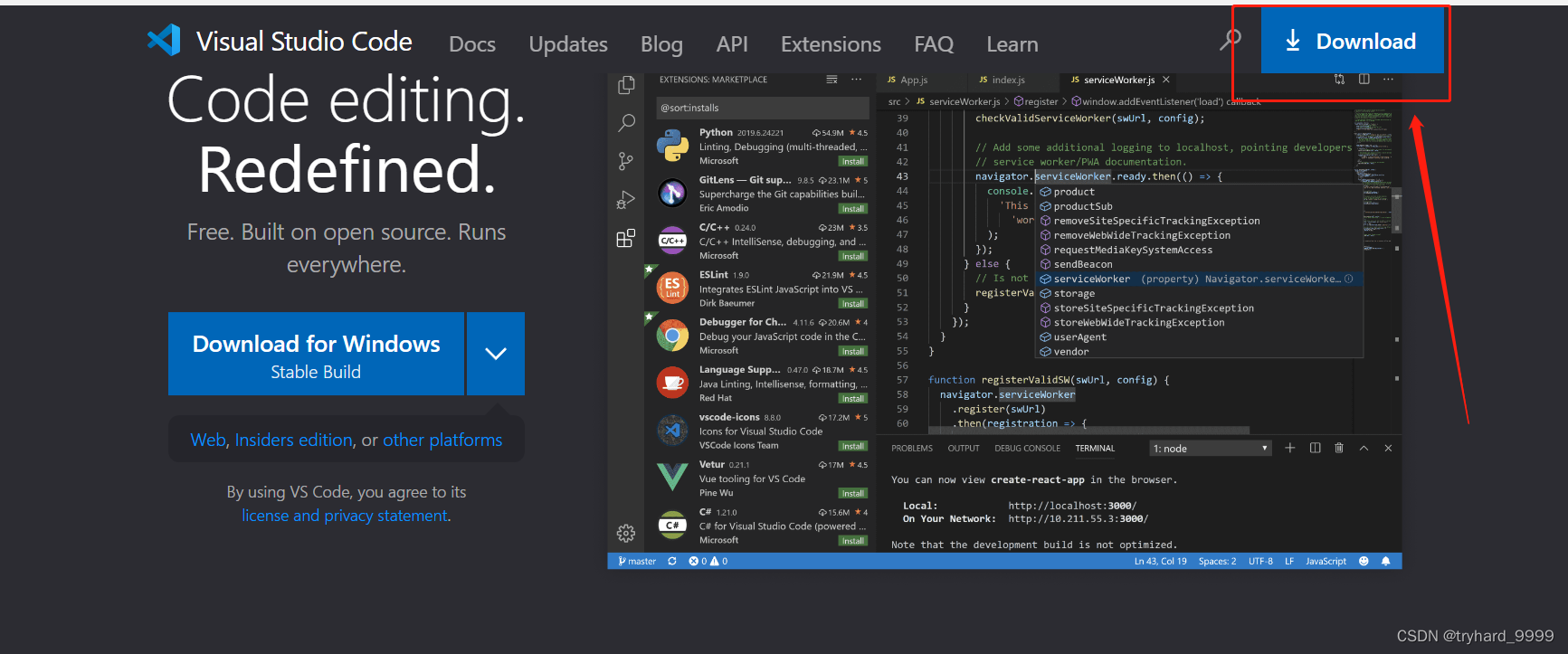Click the Visual Studio Code logo

164,41
